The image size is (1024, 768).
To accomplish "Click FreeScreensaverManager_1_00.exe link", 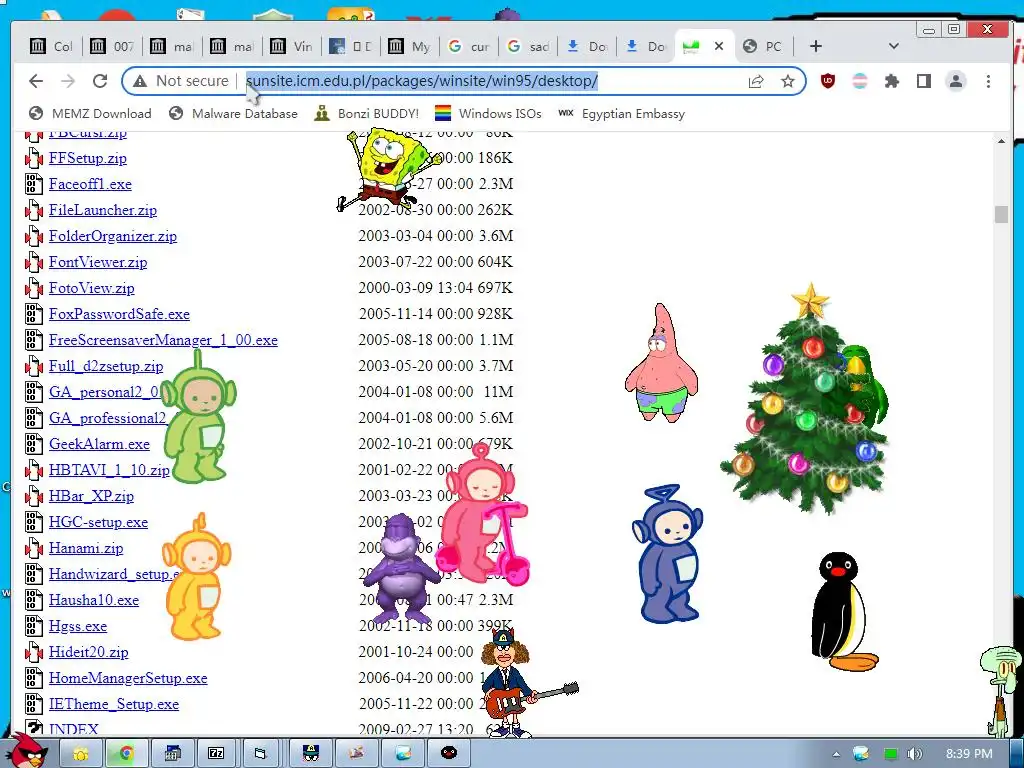I will [x=163, y=340].
